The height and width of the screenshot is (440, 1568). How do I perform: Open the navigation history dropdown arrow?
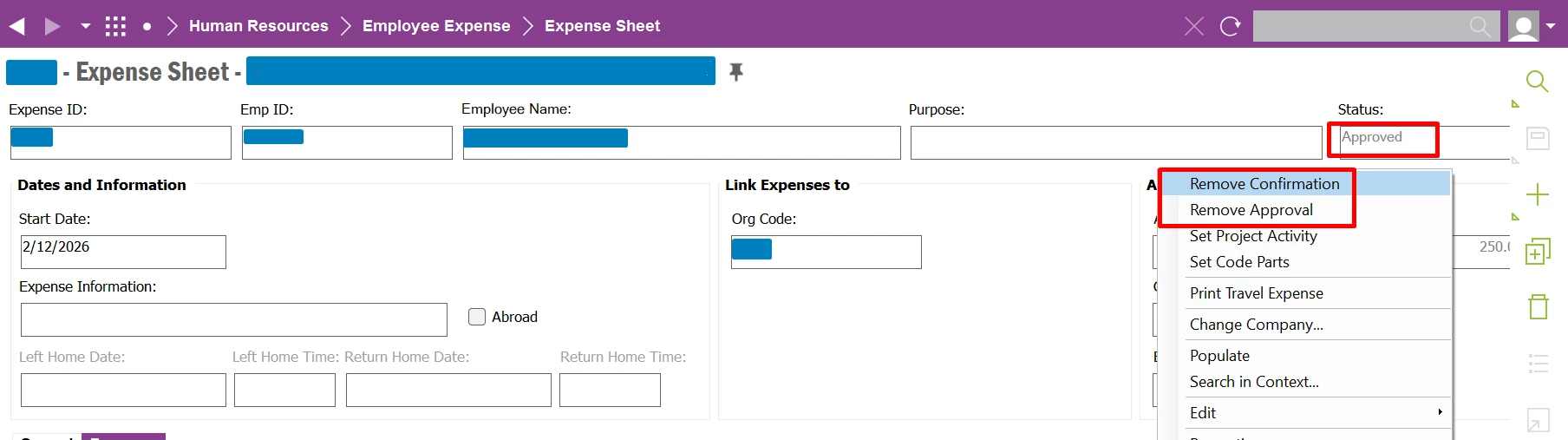tap(85, 26)
